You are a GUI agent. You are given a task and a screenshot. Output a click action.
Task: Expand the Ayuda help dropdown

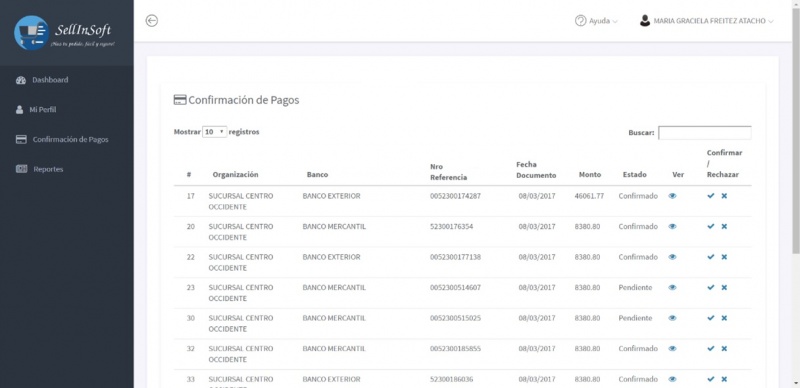point(596,21)
